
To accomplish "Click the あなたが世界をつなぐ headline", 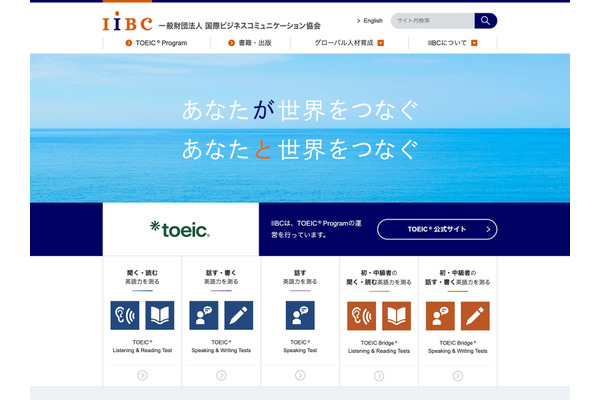I will click(x=300, y=110).
